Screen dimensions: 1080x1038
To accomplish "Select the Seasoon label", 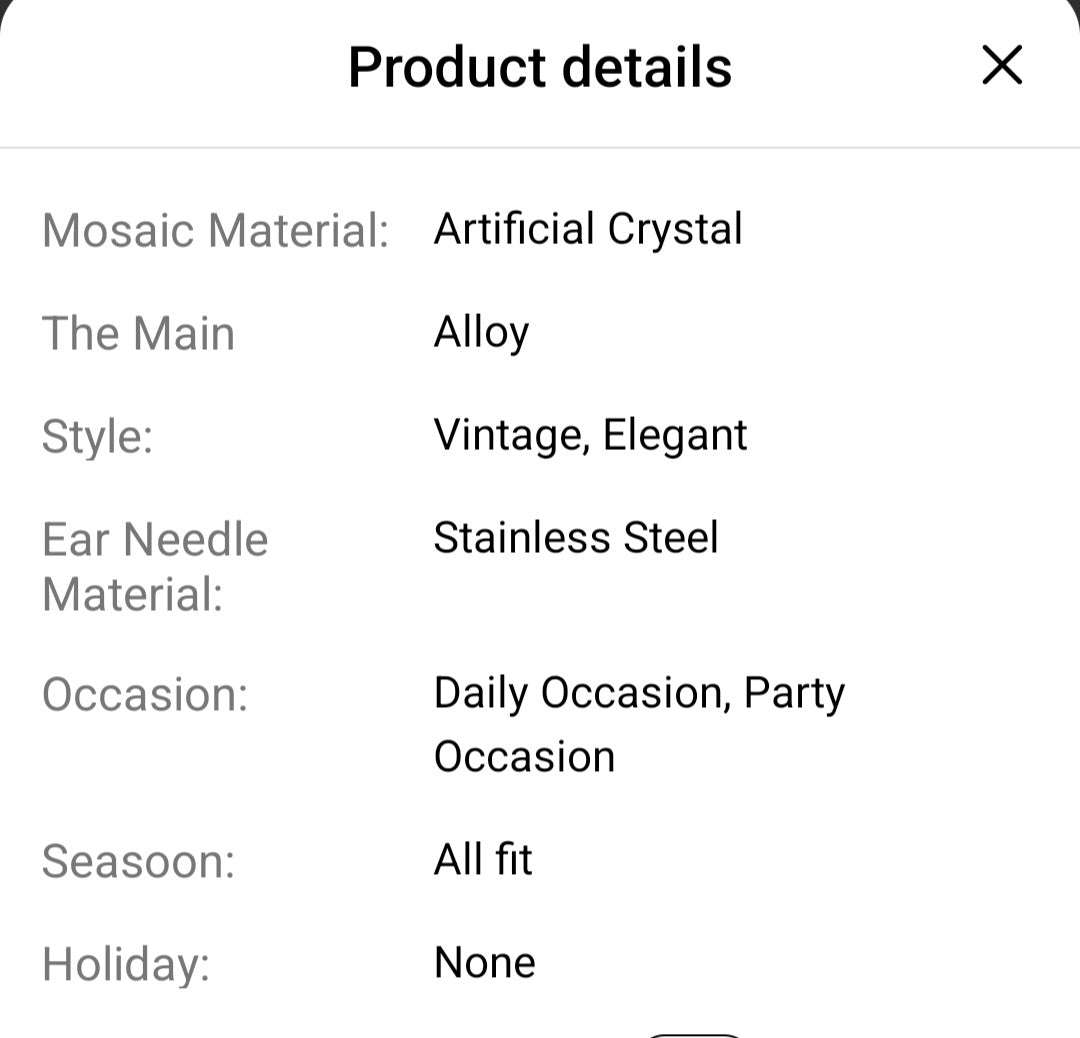I will [138, 861].
